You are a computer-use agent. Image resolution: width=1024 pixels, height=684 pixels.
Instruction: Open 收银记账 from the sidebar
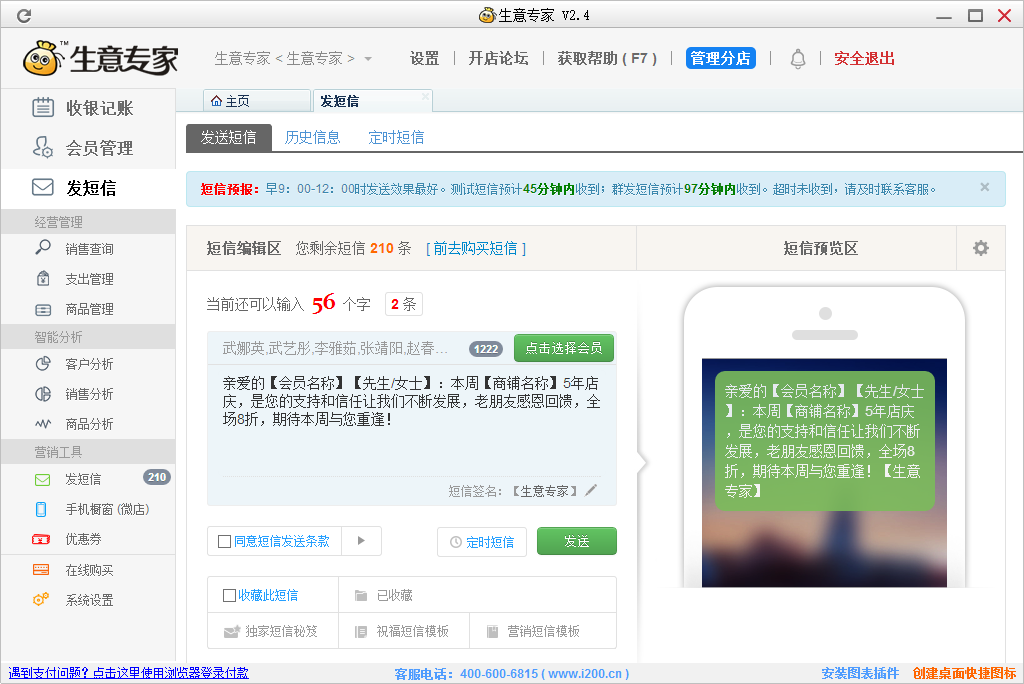[98, 108]
